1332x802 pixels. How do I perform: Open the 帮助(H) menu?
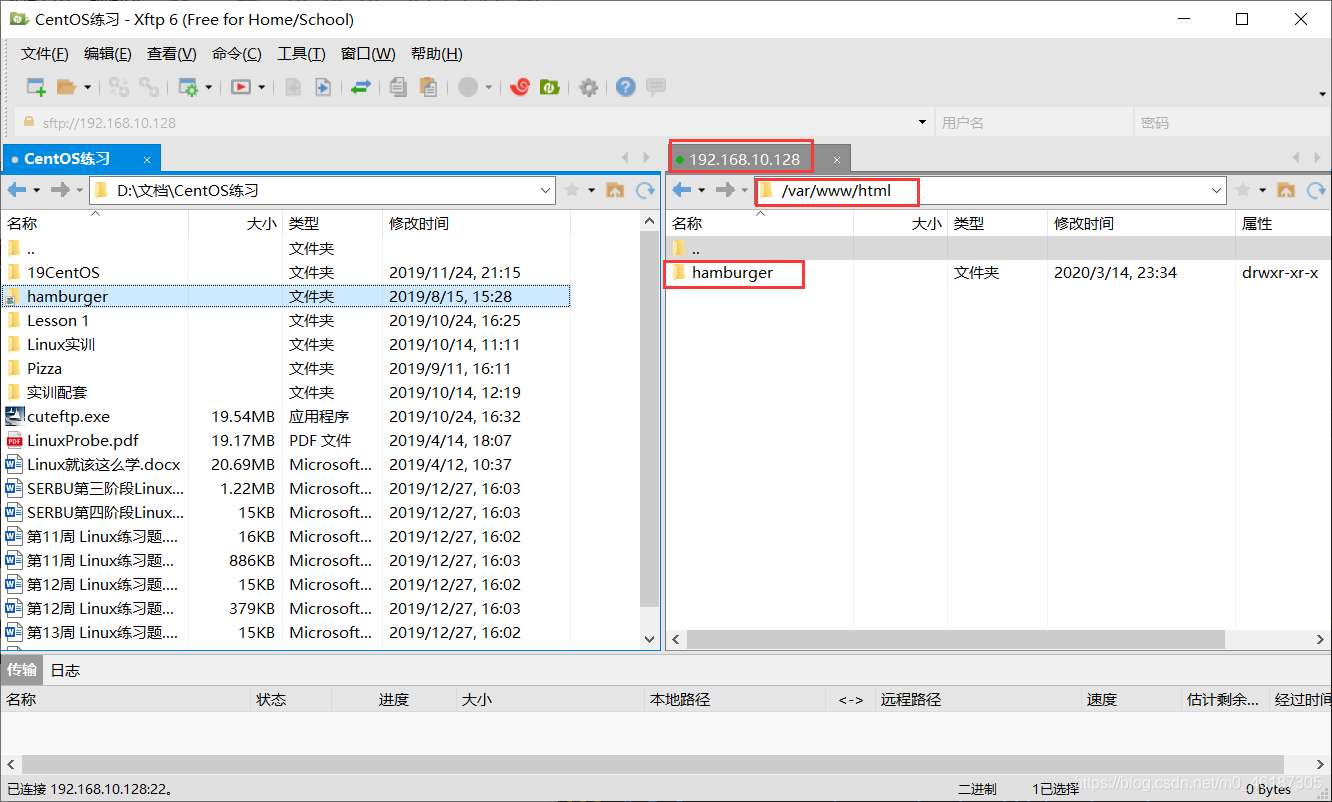click(x=437, y=54)
